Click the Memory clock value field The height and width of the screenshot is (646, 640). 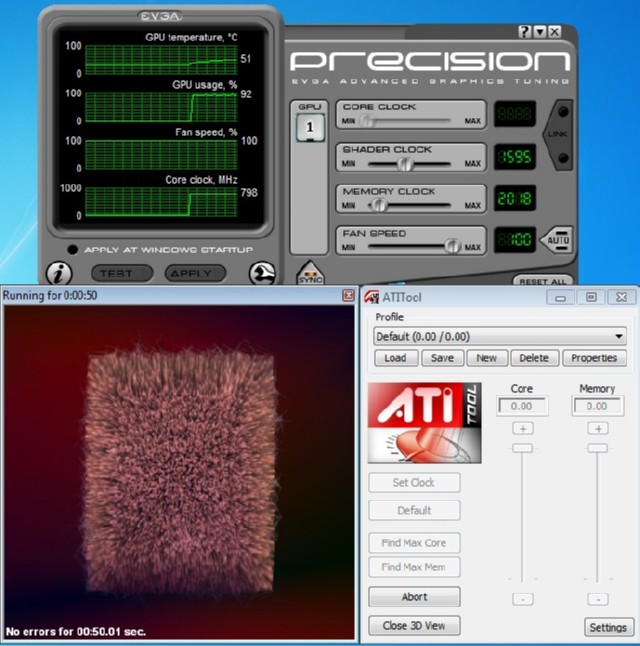coord(597,406)
